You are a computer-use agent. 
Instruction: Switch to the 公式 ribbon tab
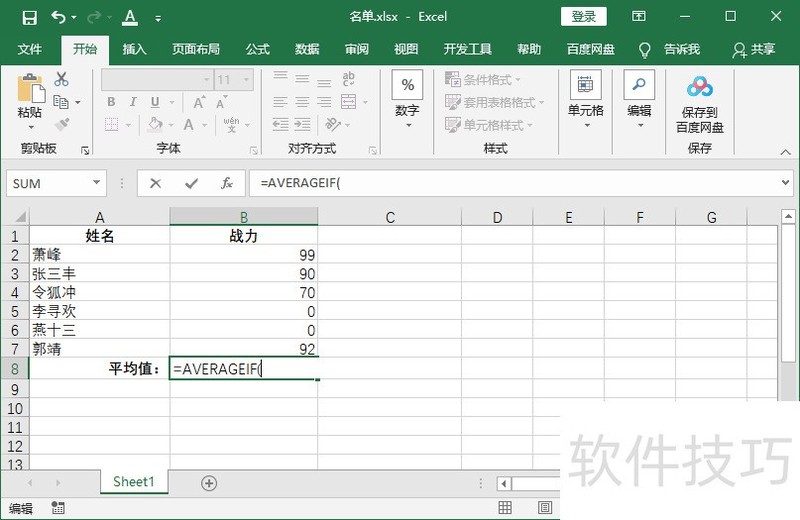pyautogui.click(x=257, y=49)
